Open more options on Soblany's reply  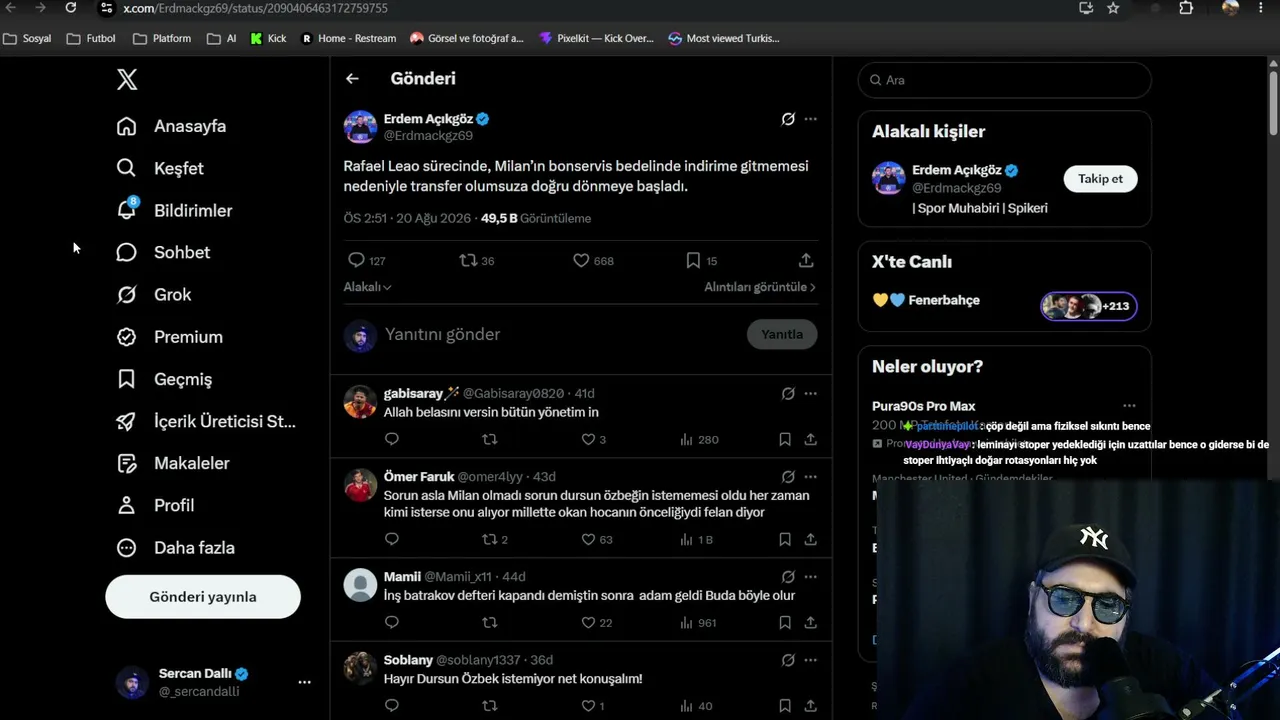point(811,660)
